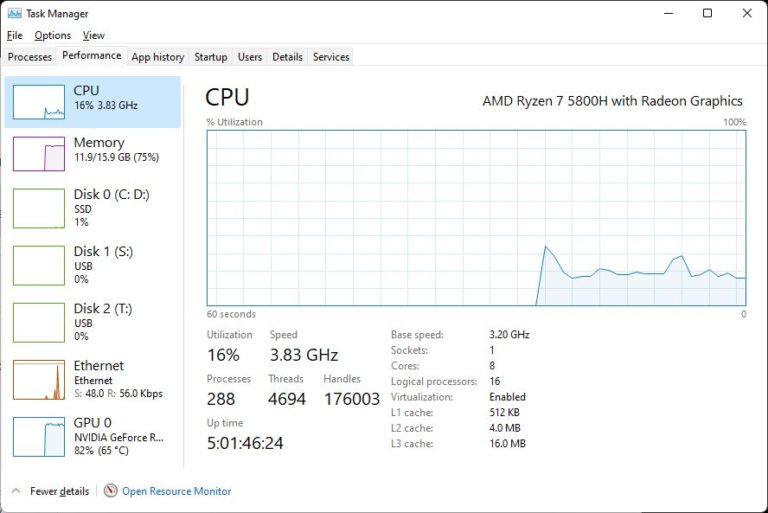Switch to the Processes tab

(x=30, y=57)
